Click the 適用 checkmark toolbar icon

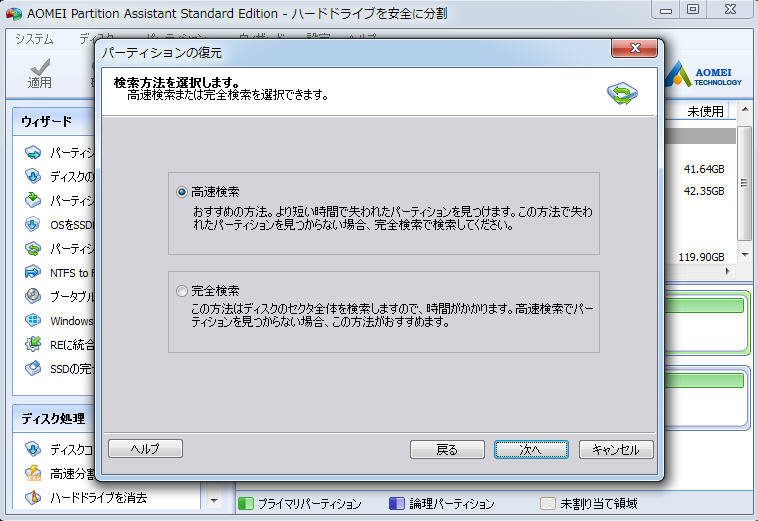pos(40,67)
